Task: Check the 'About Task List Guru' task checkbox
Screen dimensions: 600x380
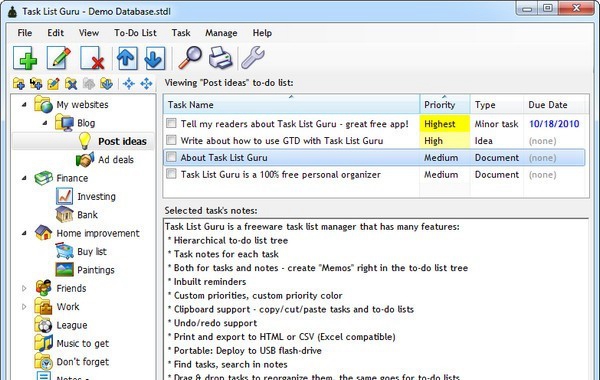Action: [x=171, y=157]
